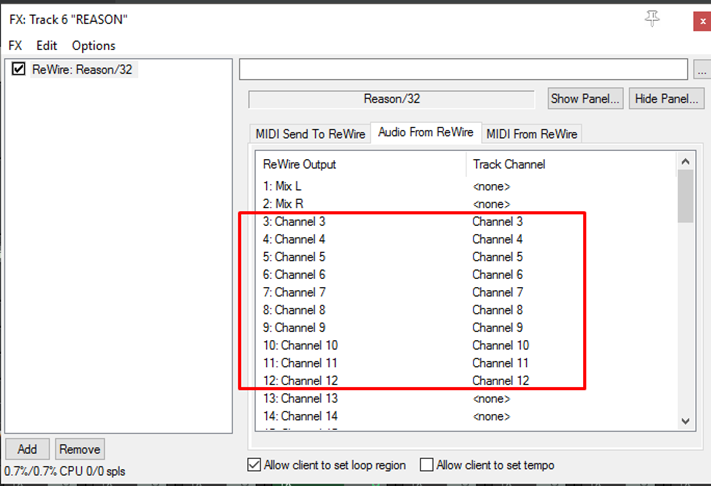
Task: Switch to MIDI From ReWire tab
Action: point(532,134)
